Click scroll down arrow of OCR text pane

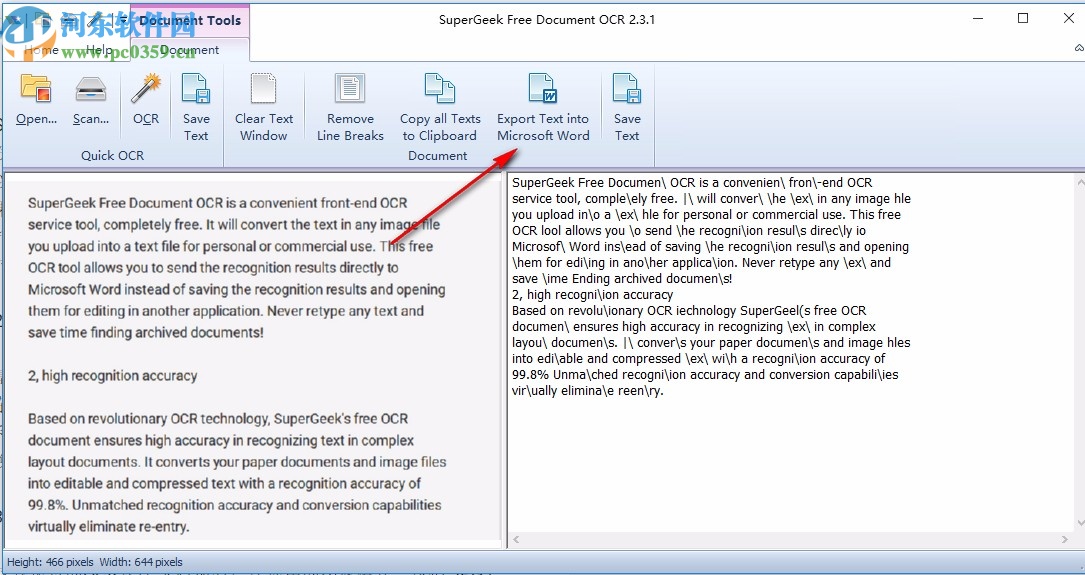tap(1079, 524)
